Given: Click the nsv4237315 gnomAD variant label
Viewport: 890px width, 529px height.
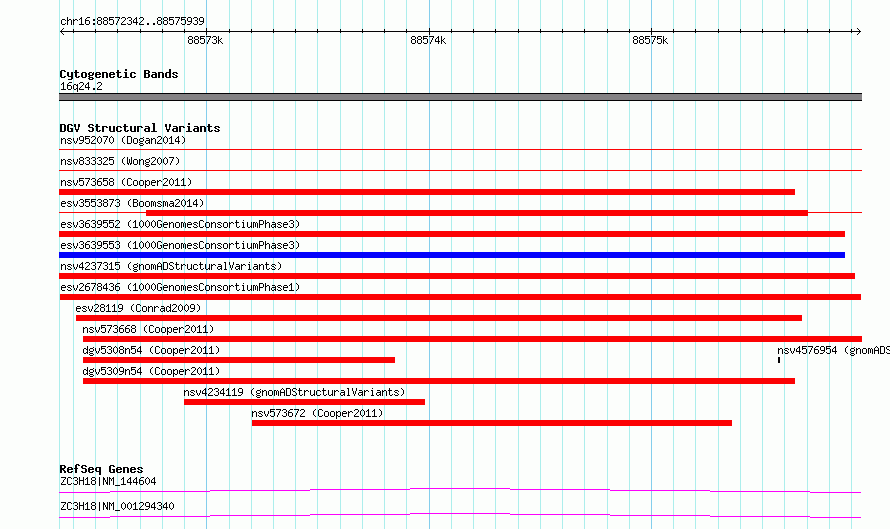Looking at the screenshot, I should [171, 266].
